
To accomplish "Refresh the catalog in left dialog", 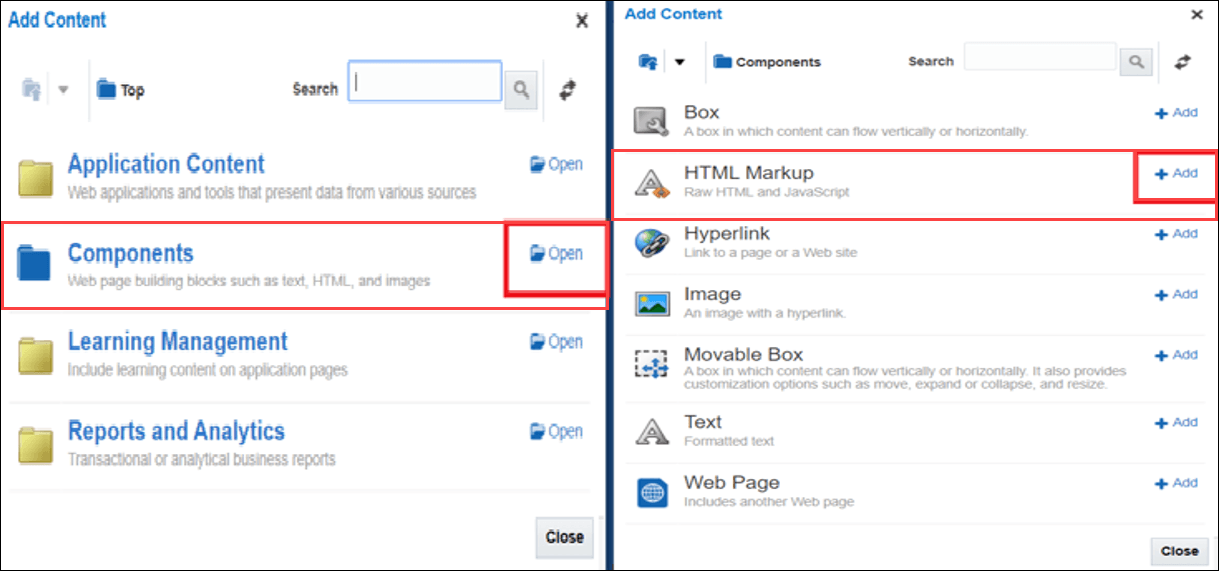I will click(x=568, y=89).
